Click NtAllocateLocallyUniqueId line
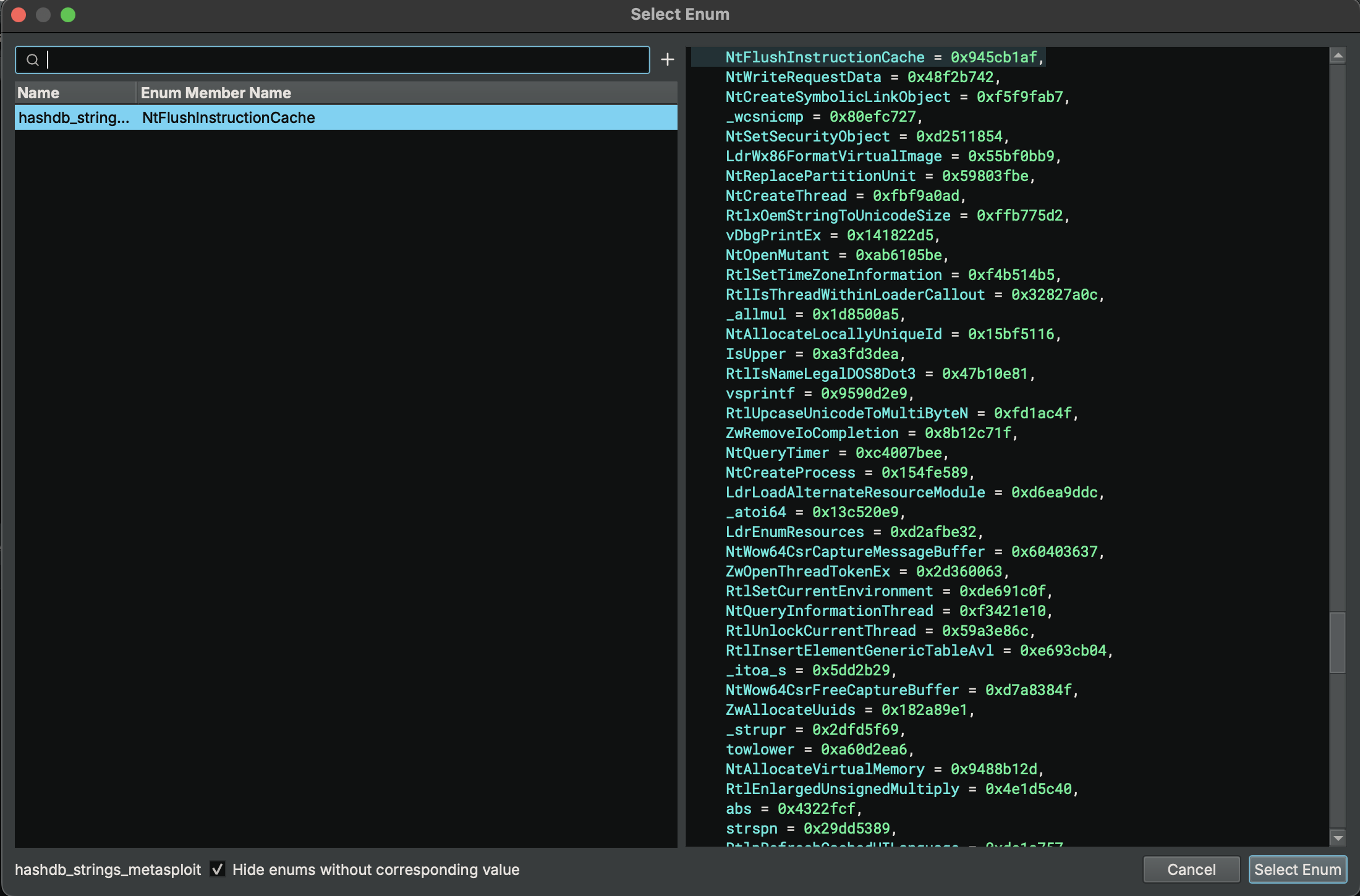1360x896 pixels. click(x=893, y=334)
